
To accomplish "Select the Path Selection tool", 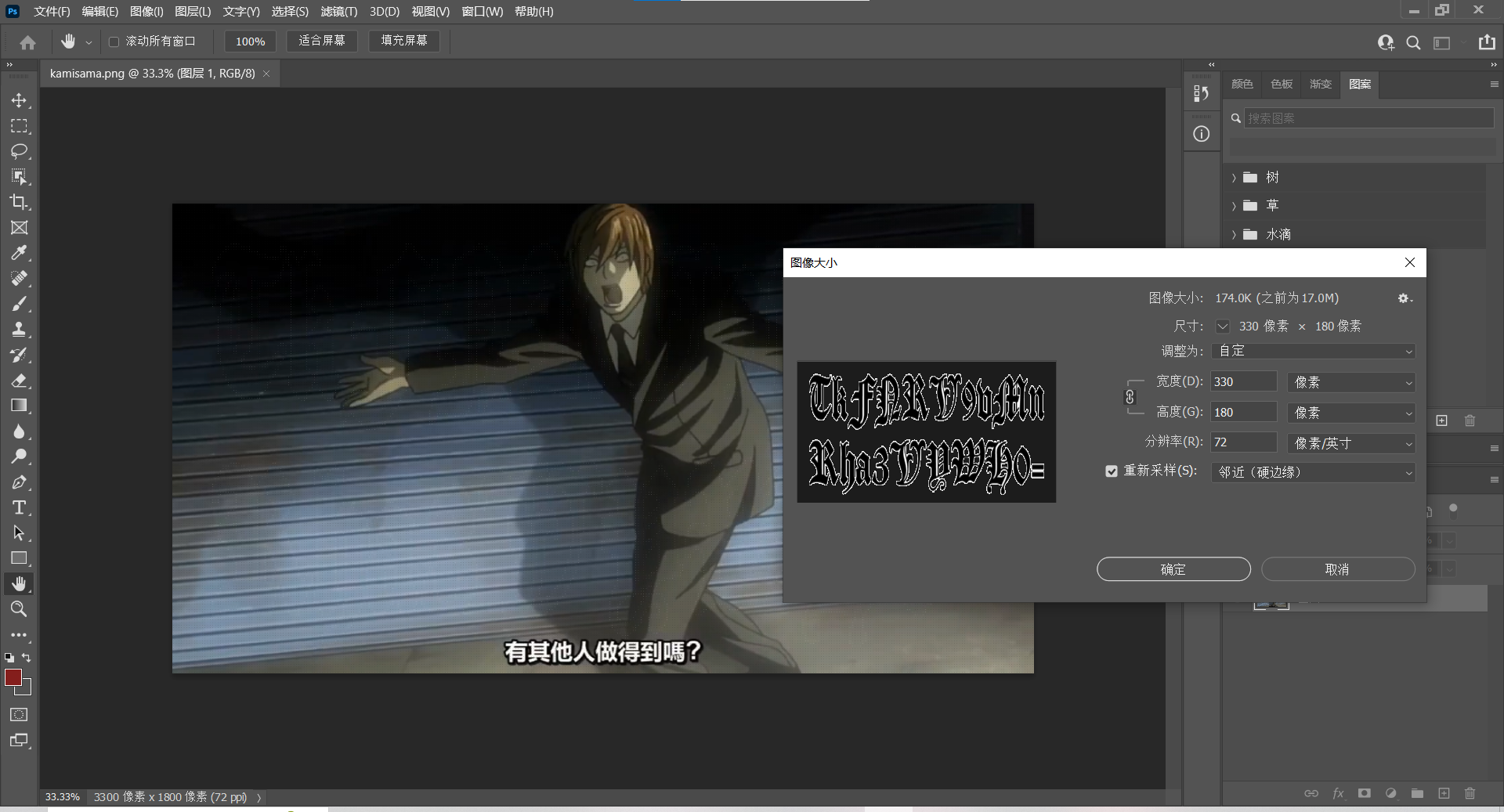I will tap(19, 533).
